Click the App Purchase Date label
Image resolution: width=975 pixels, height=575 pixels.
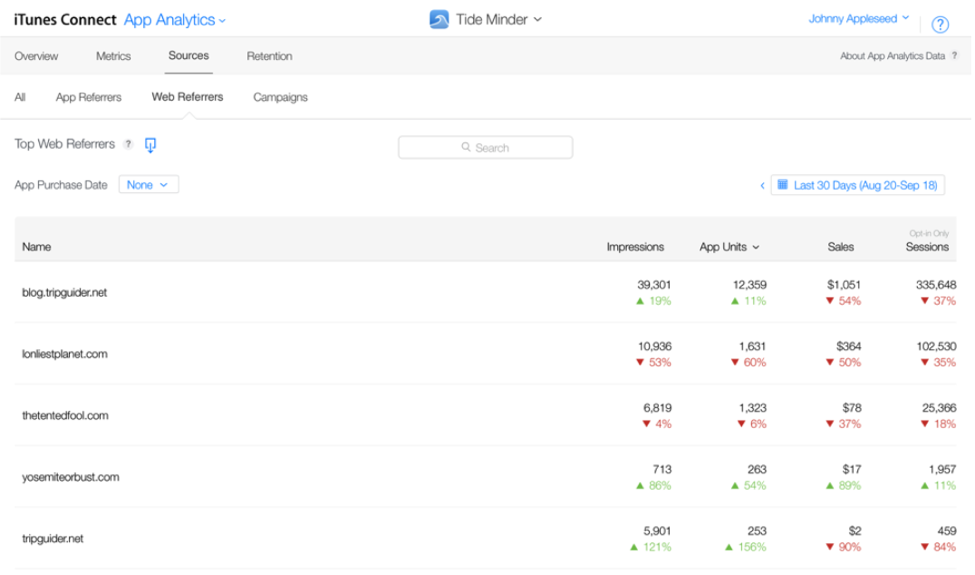pyautogui.click(x=61, y=185)
